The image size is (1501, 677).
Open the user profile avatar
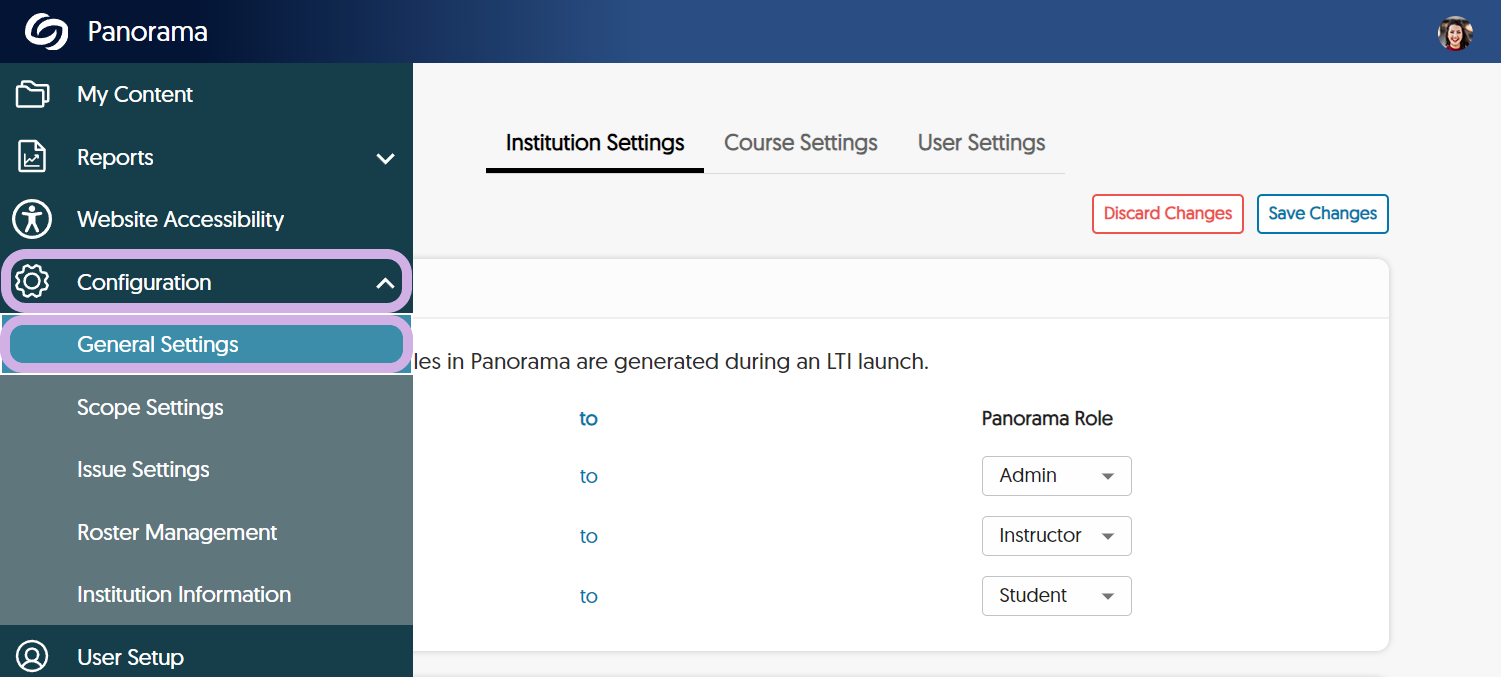(1455, 33)
